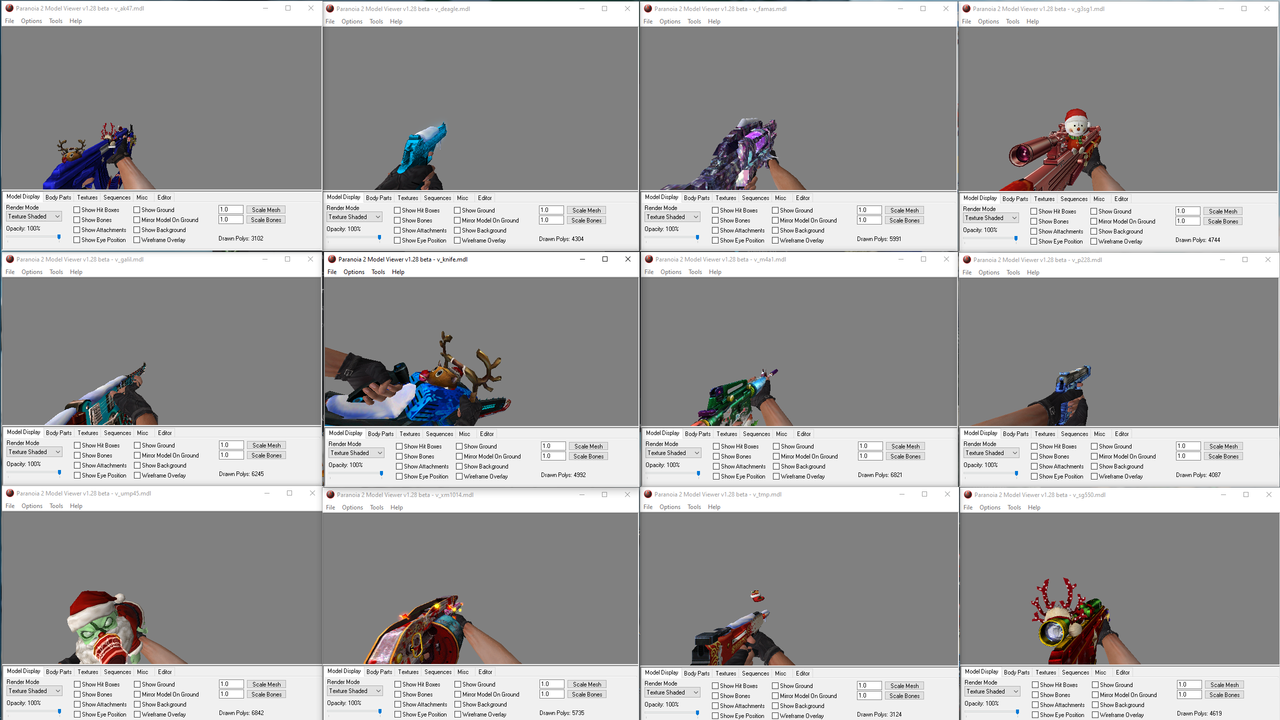Click the app icon in v_ump45.mdl title bar
The width and height of the screenshot is (1280, 720).
(10, 493)
